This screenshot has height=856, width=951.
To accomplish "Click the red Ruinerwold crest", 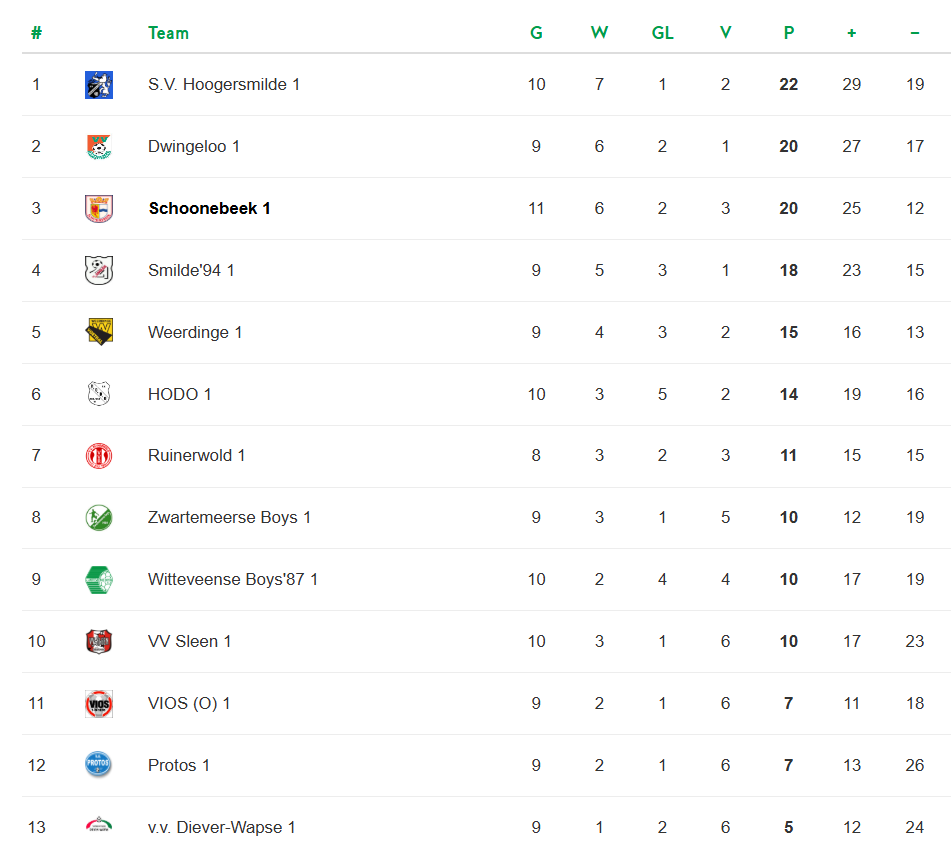I will pos(99,456).
